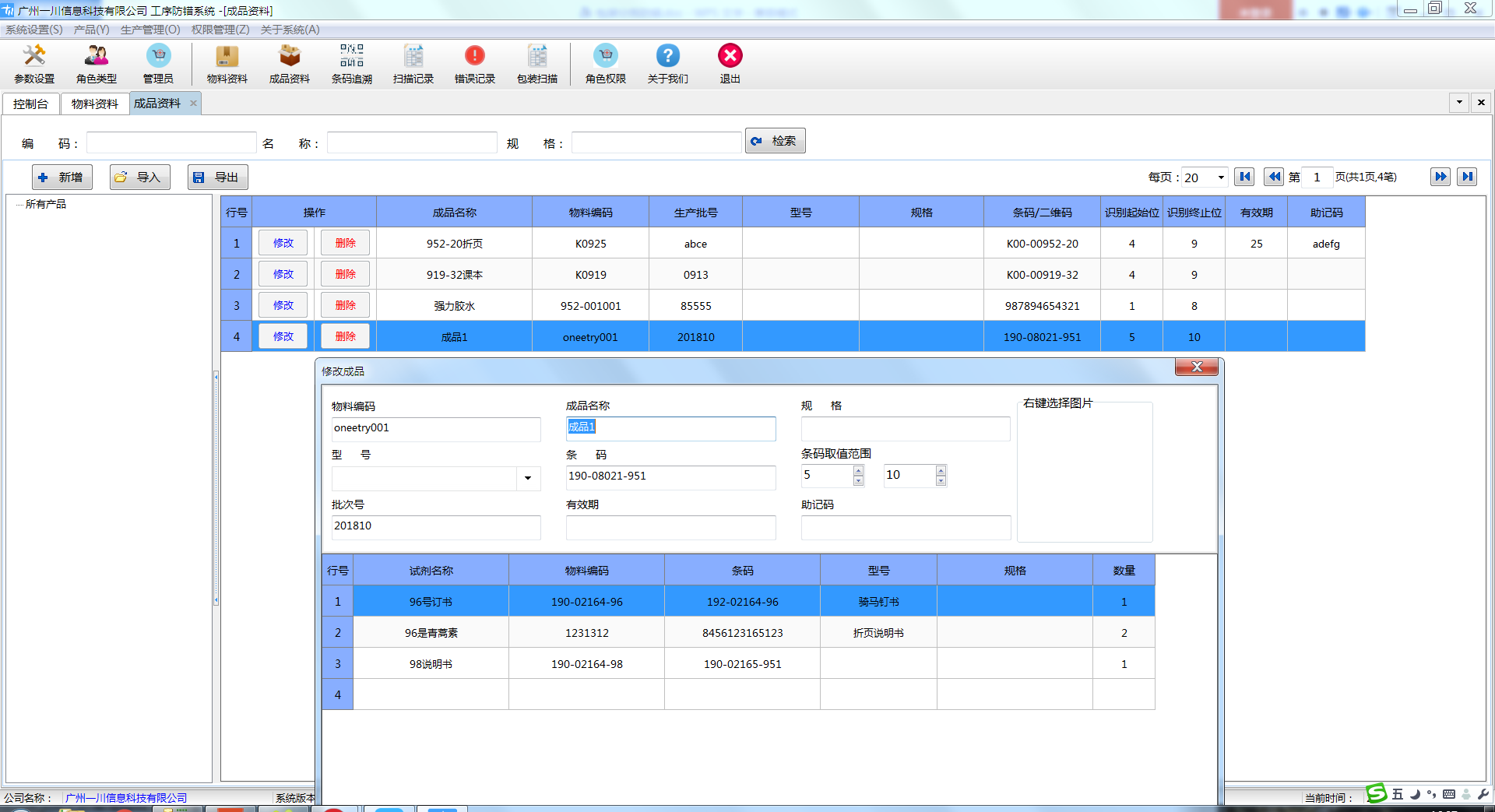Click the Sogou input method icon

point(1377,793)
